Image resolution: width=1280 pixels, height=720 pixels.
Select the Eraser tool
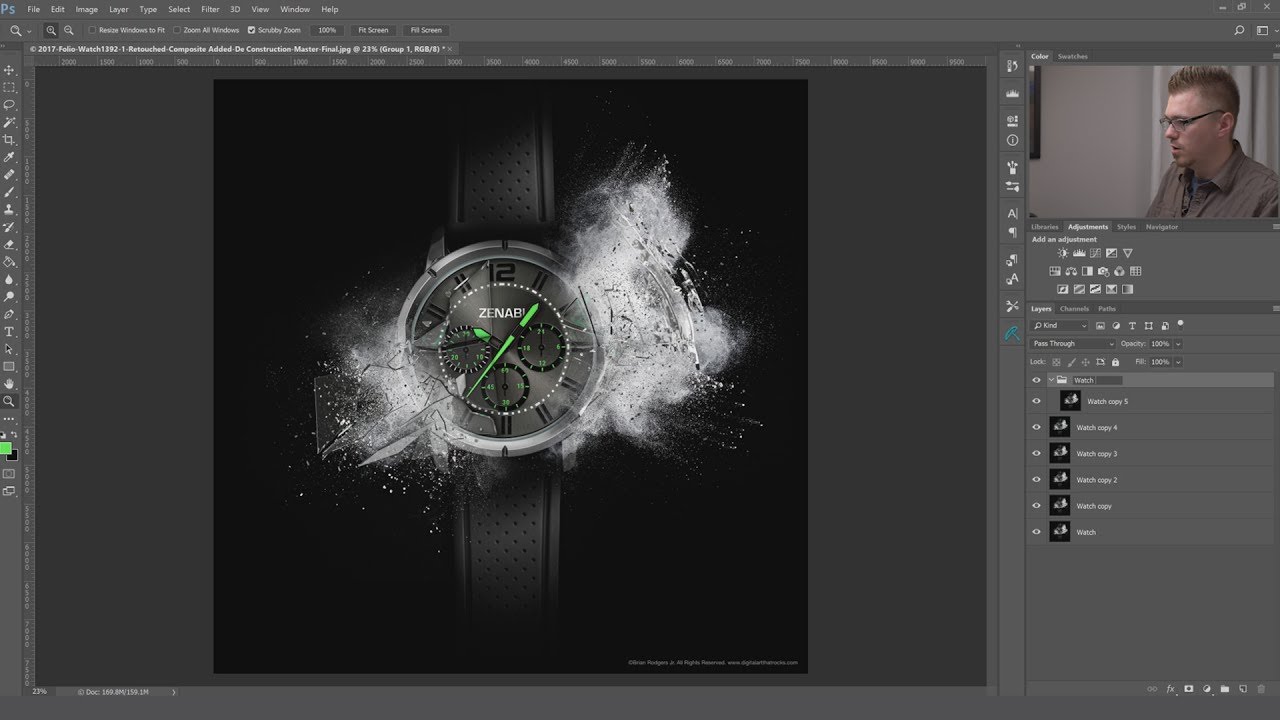click(x=9, y=244)
